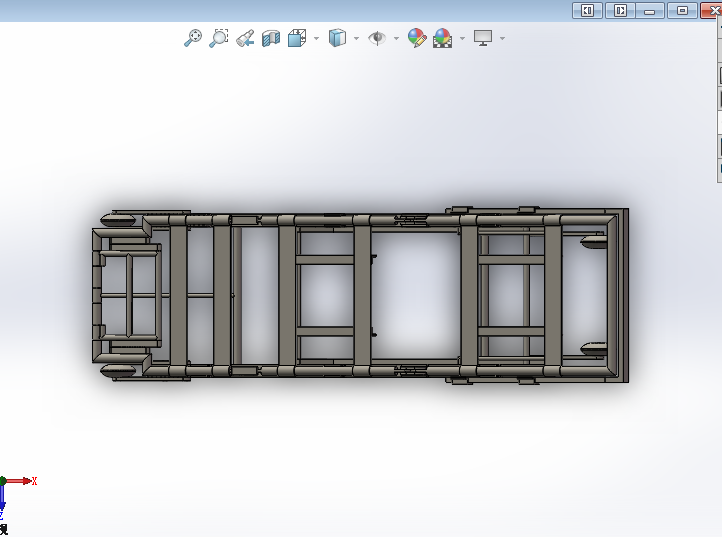This screenshot has width=722, height=537.
Task: Tile the document window to the left
Action: coord(587,10)
